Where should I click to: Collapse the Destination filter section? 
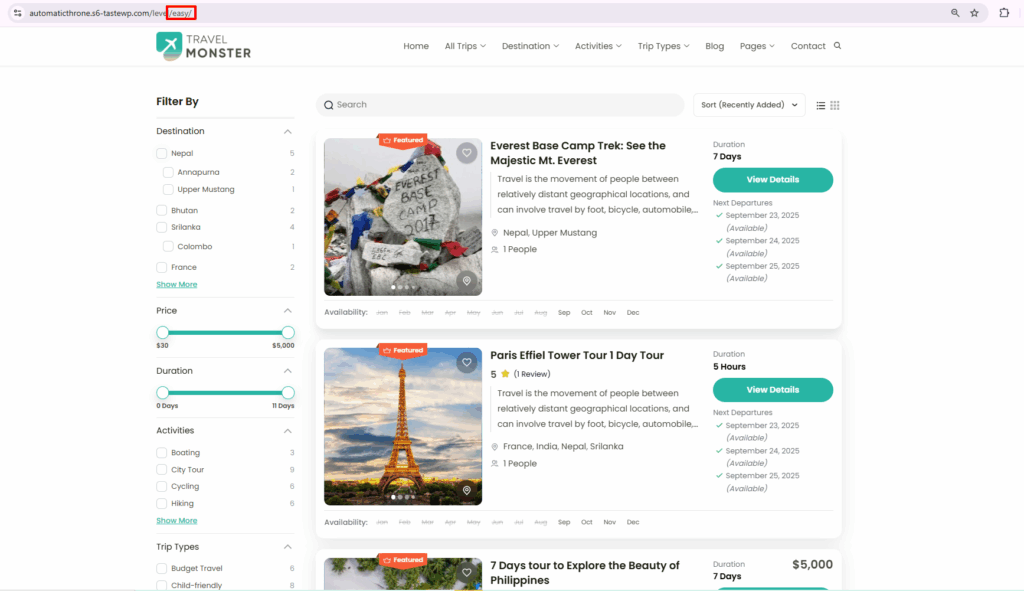[287, 132]
